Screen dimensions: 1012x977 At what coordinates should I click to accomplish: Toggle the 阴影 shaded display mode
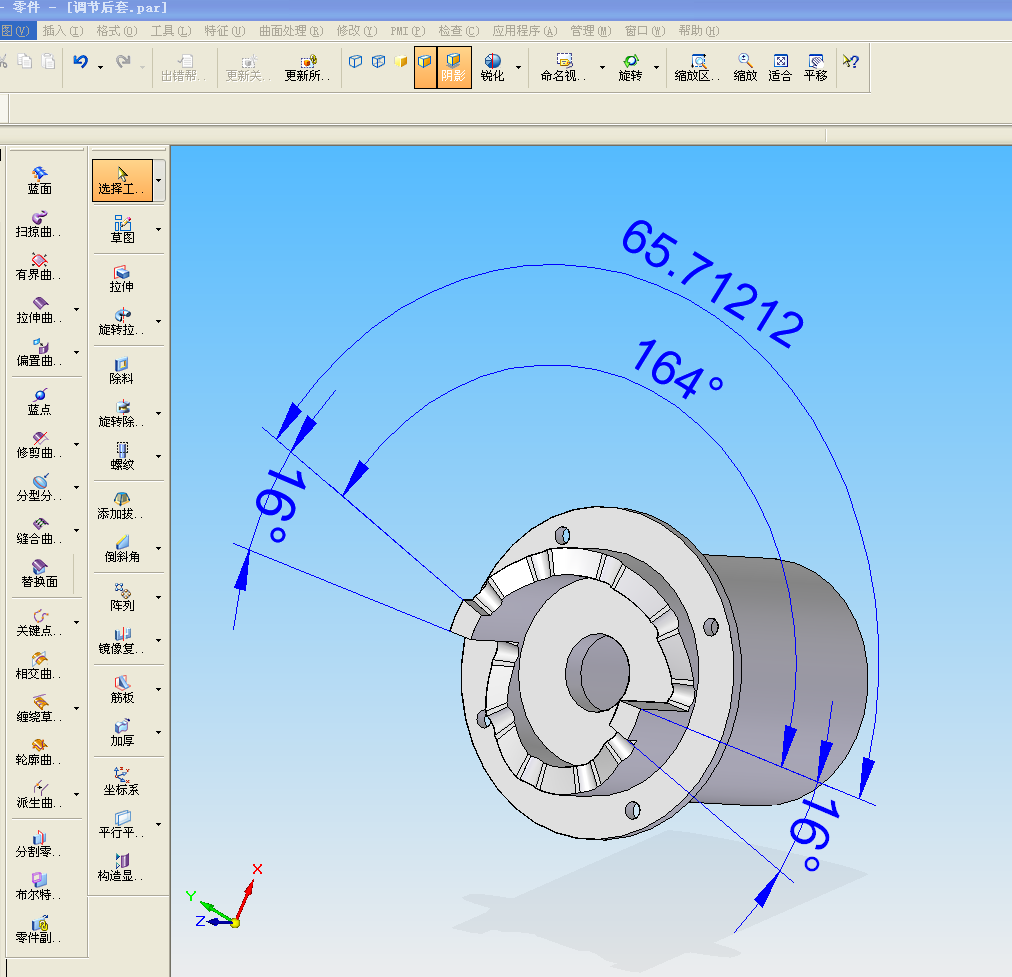point(454,67)
